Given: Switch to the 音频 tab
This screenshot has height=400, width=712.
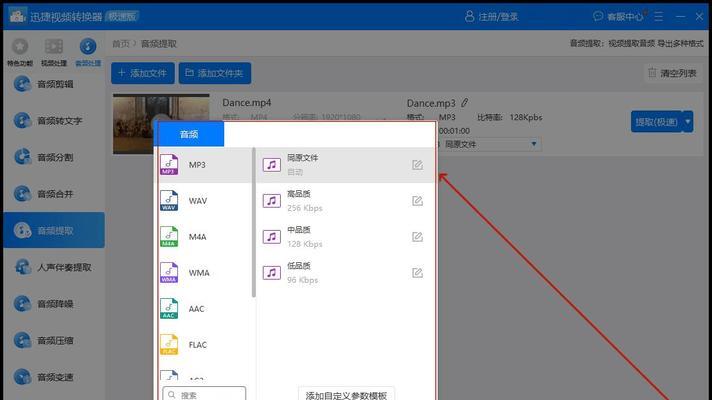Looking at the screenshot, I should pyautogui.click(x=189, y=134).
